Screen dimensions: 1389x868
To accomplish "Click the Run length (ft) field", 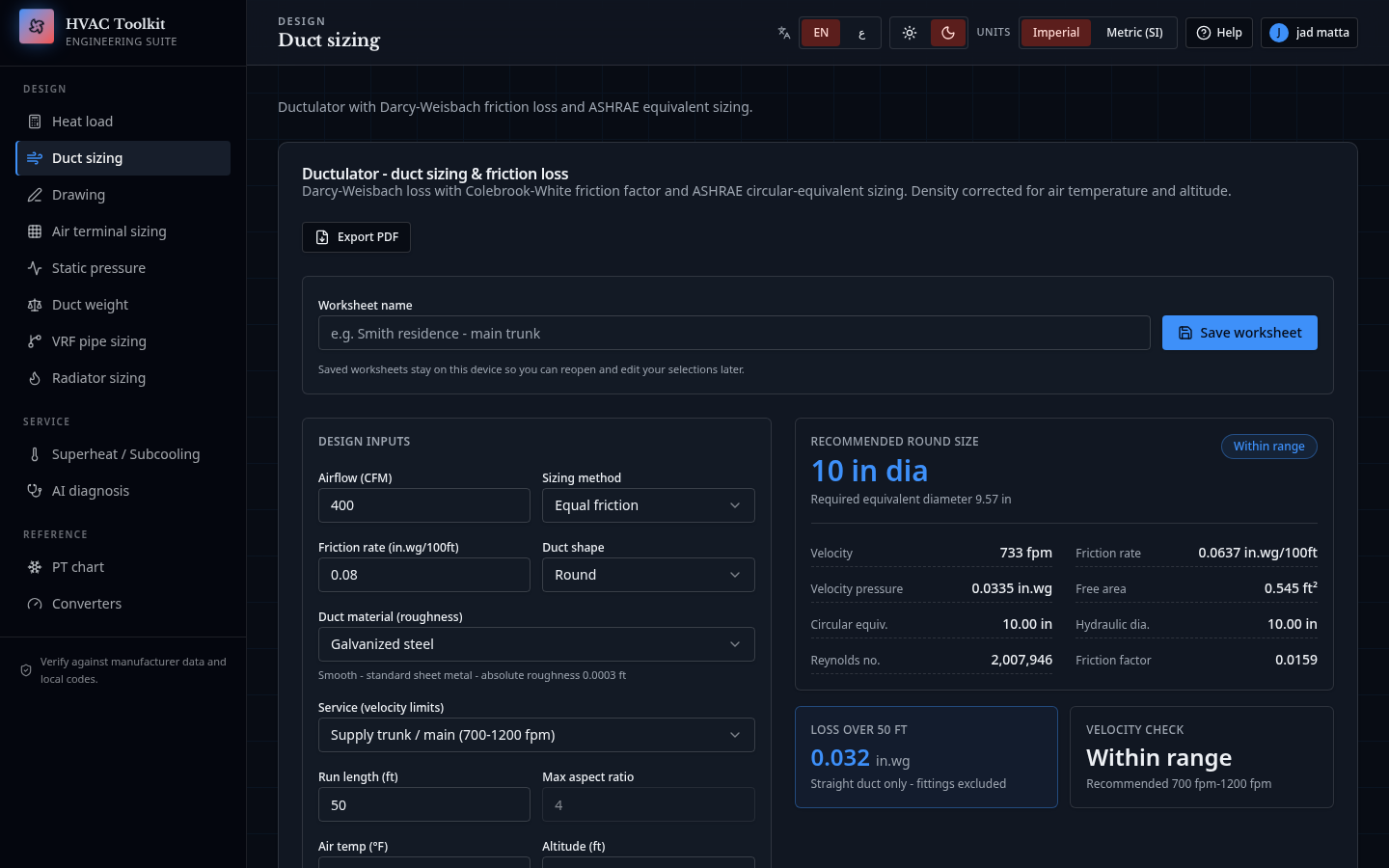I will (424, 804).
